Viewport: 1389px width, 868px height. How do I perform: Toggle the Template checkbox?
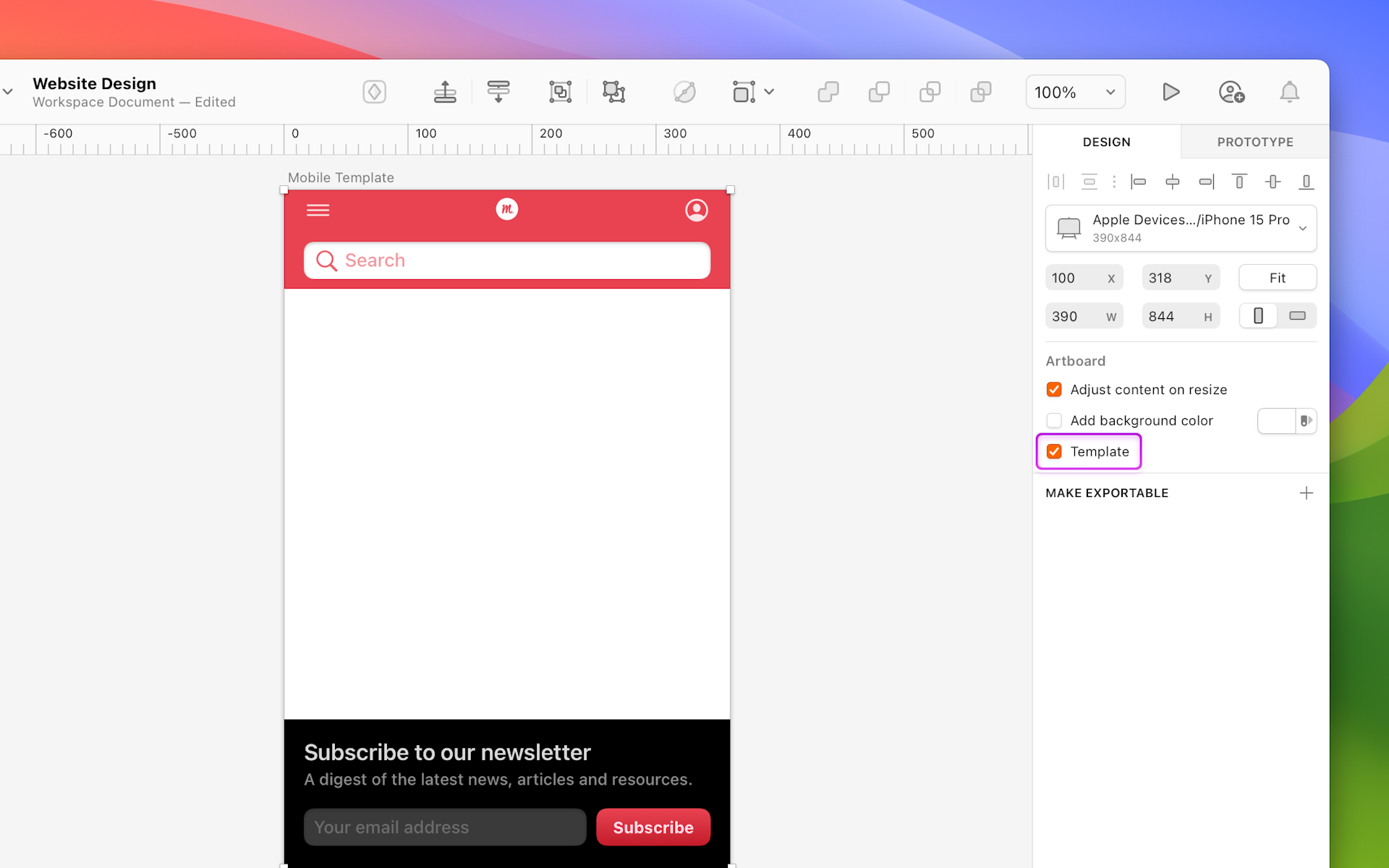click(x=1054, y=451)
